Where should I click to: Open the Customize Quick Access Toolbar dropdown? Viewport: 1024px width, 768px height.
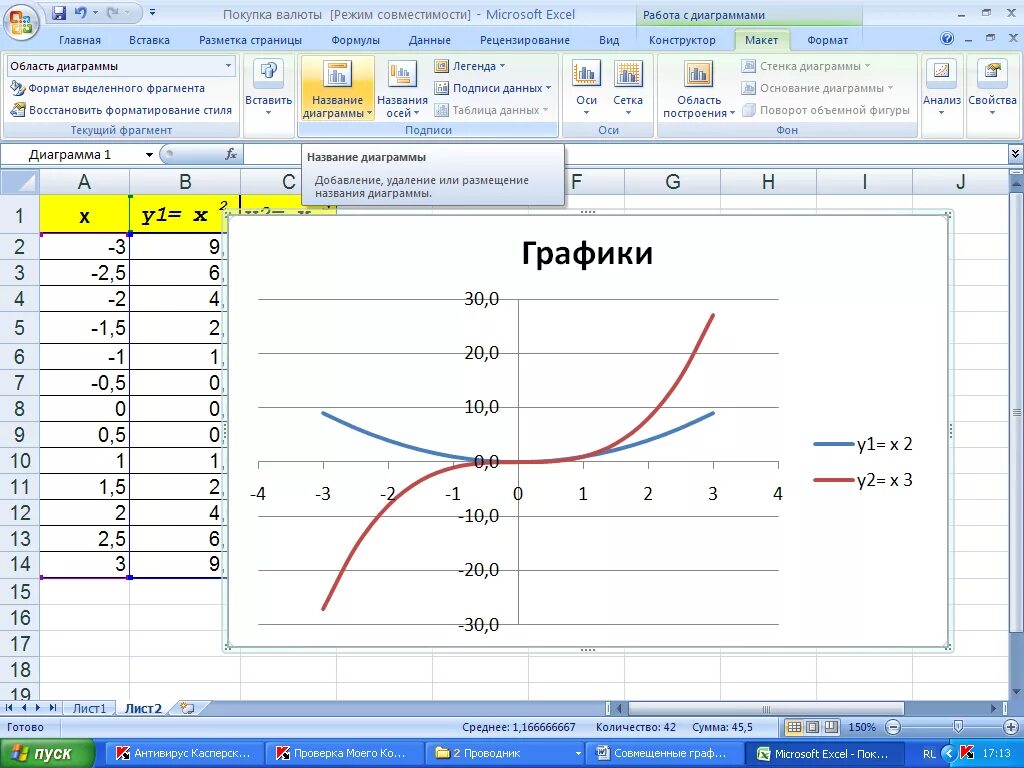[152, 13]
